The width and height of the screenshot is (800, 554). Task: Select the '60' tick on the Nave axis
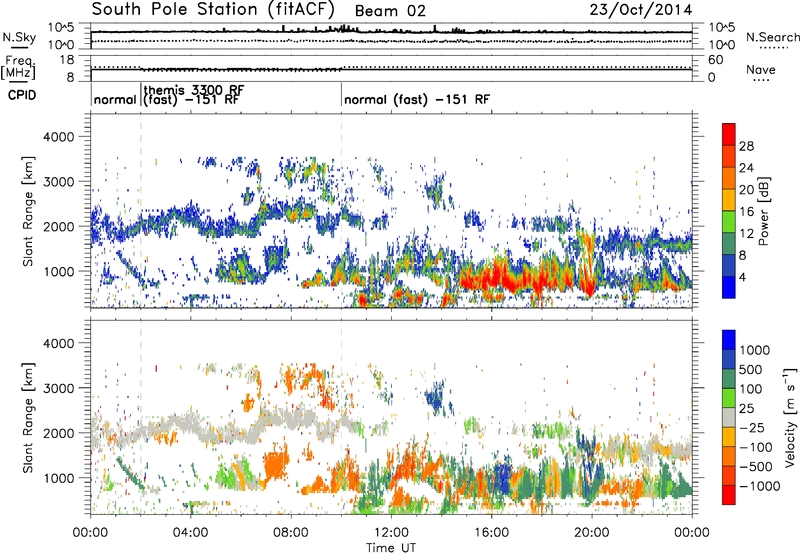716,60
